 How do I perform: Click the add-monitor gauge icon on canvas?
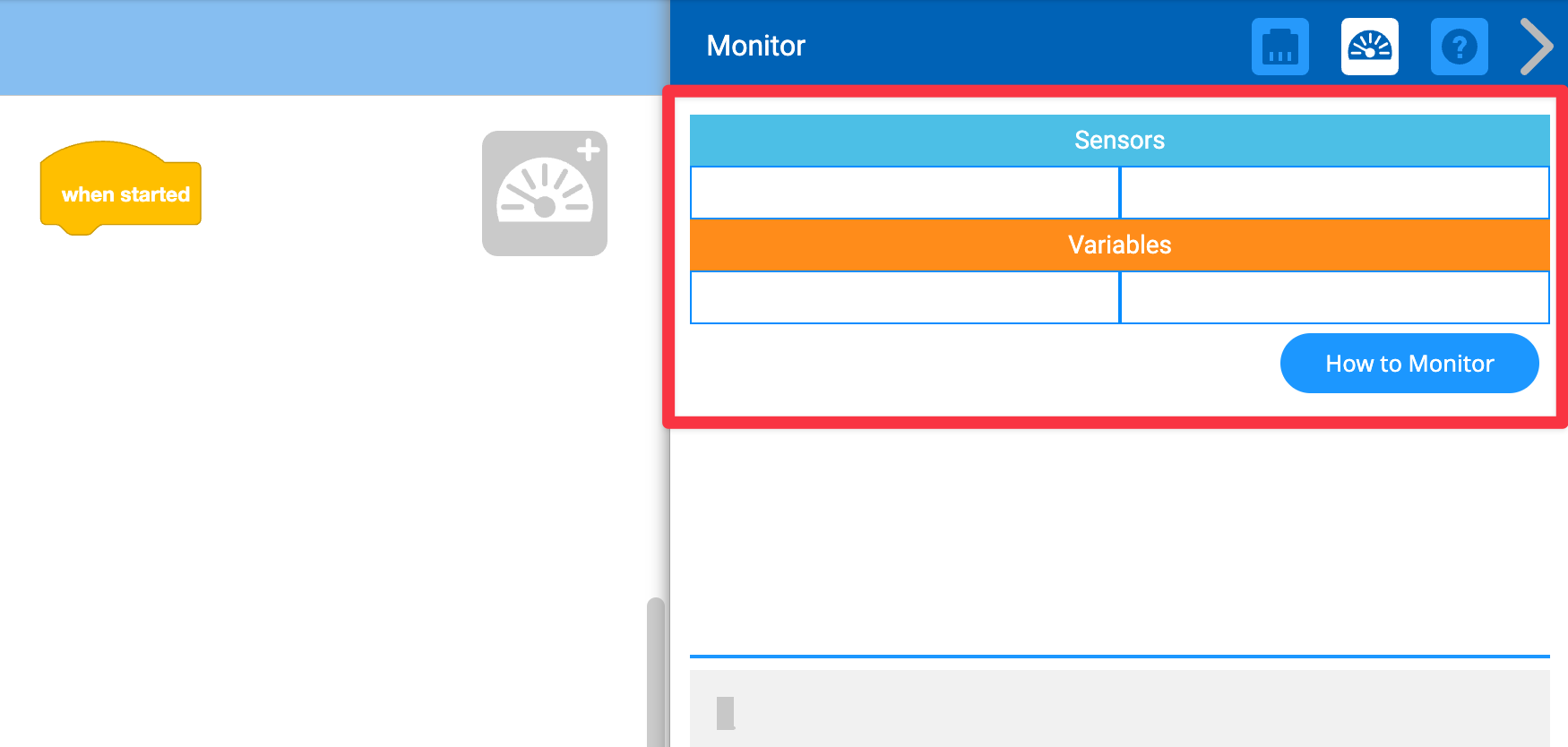[x=544, y=193]
